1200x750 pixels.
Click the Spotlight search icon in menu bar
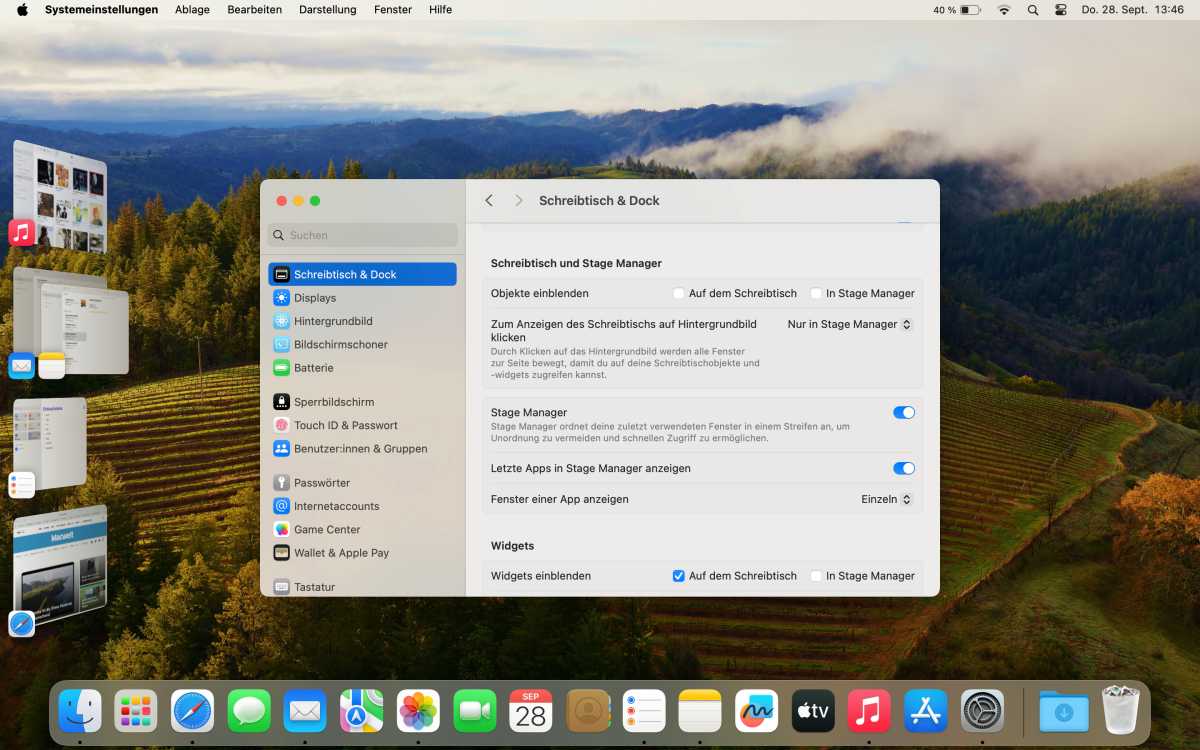pos(1033,10)
